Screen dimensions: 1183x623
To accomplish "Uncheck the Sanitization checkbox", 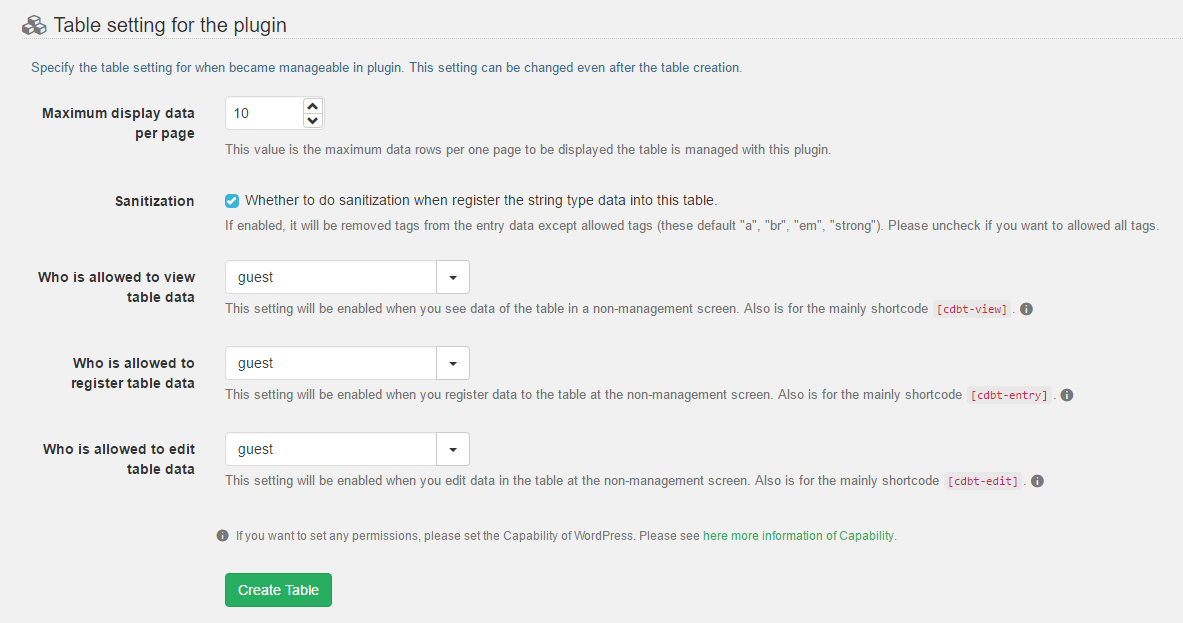I will (232, 200).
